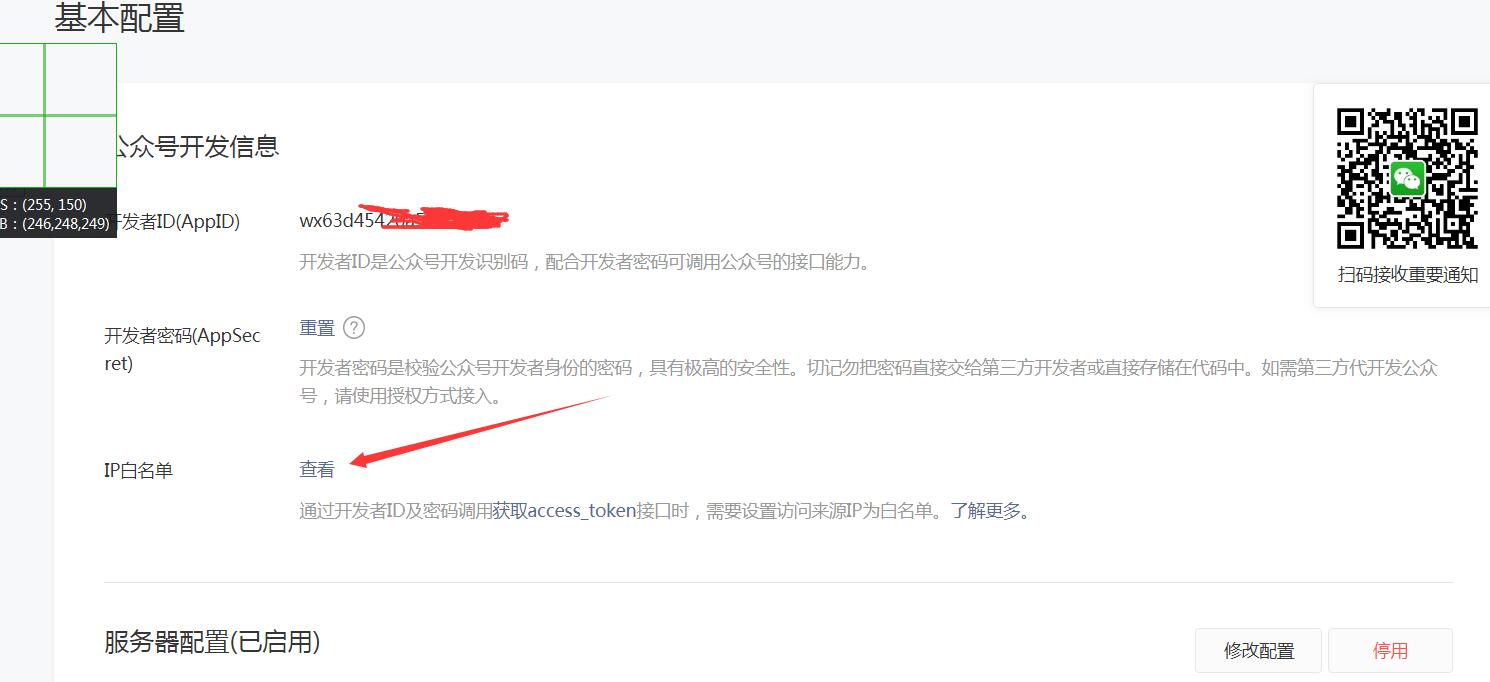Screen dimensions: 1490x682
Task: Click the QR code's top-left finder square
Action: coord(1351,122)
